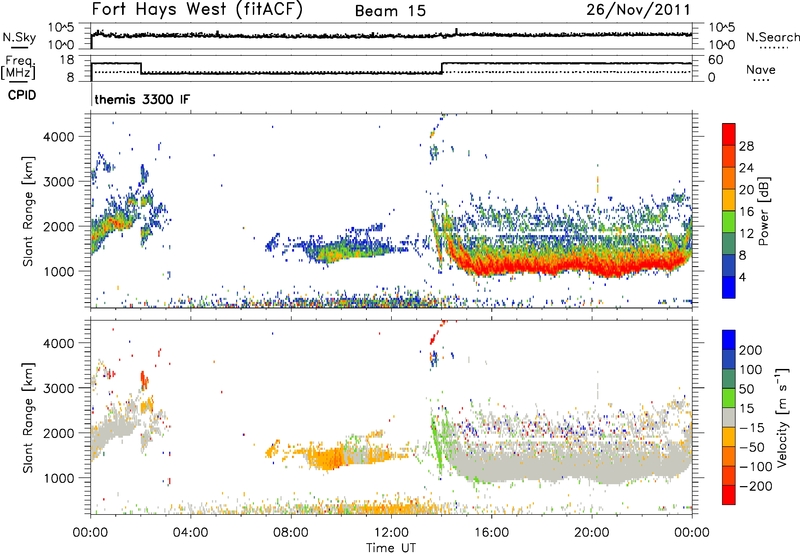Click the "Fort Hays West (fitACF)" title
The height and width of the screenshot is (554, 800).
[197, 9]
